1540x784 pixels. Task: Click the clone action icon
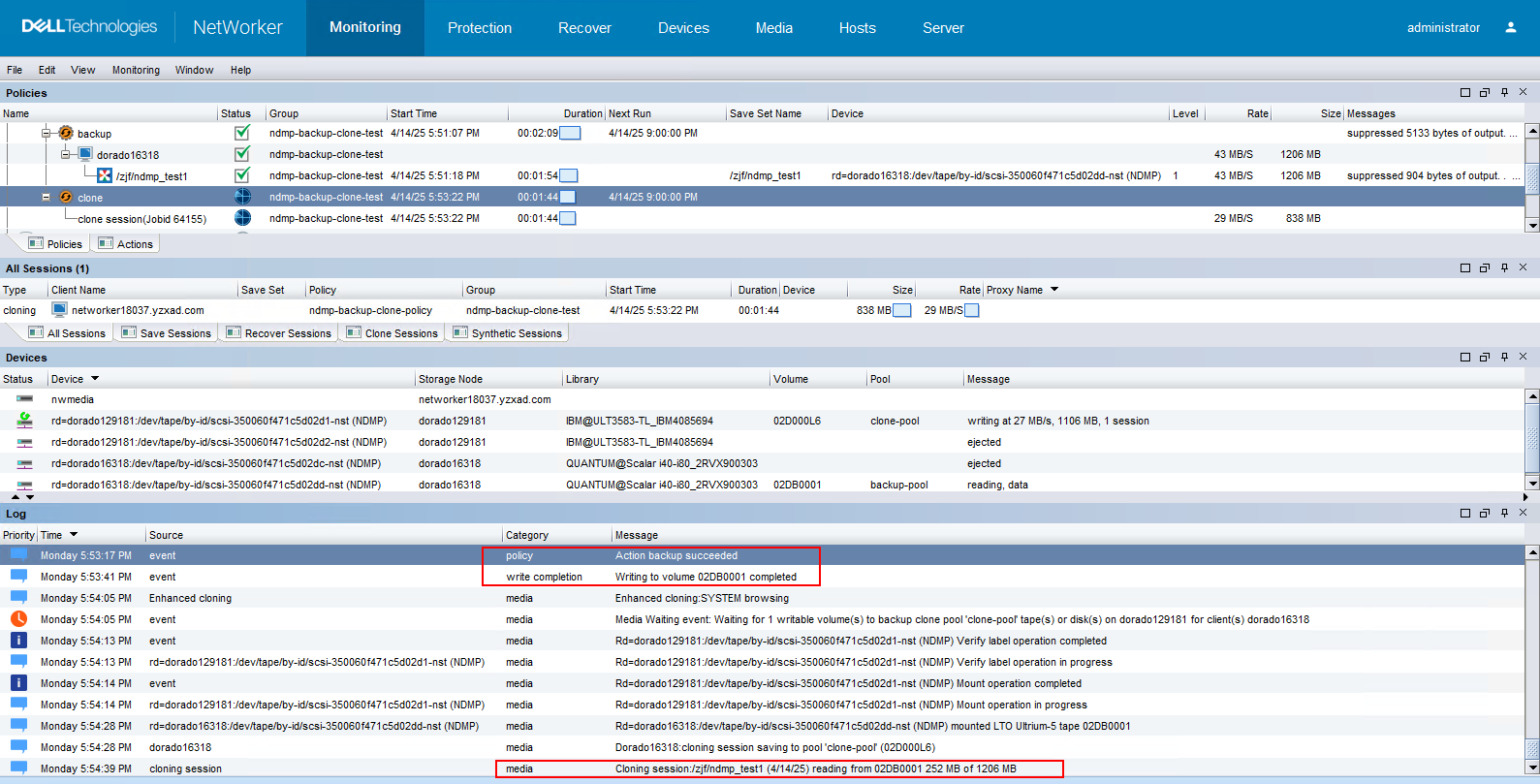click(x=66, y=197)
